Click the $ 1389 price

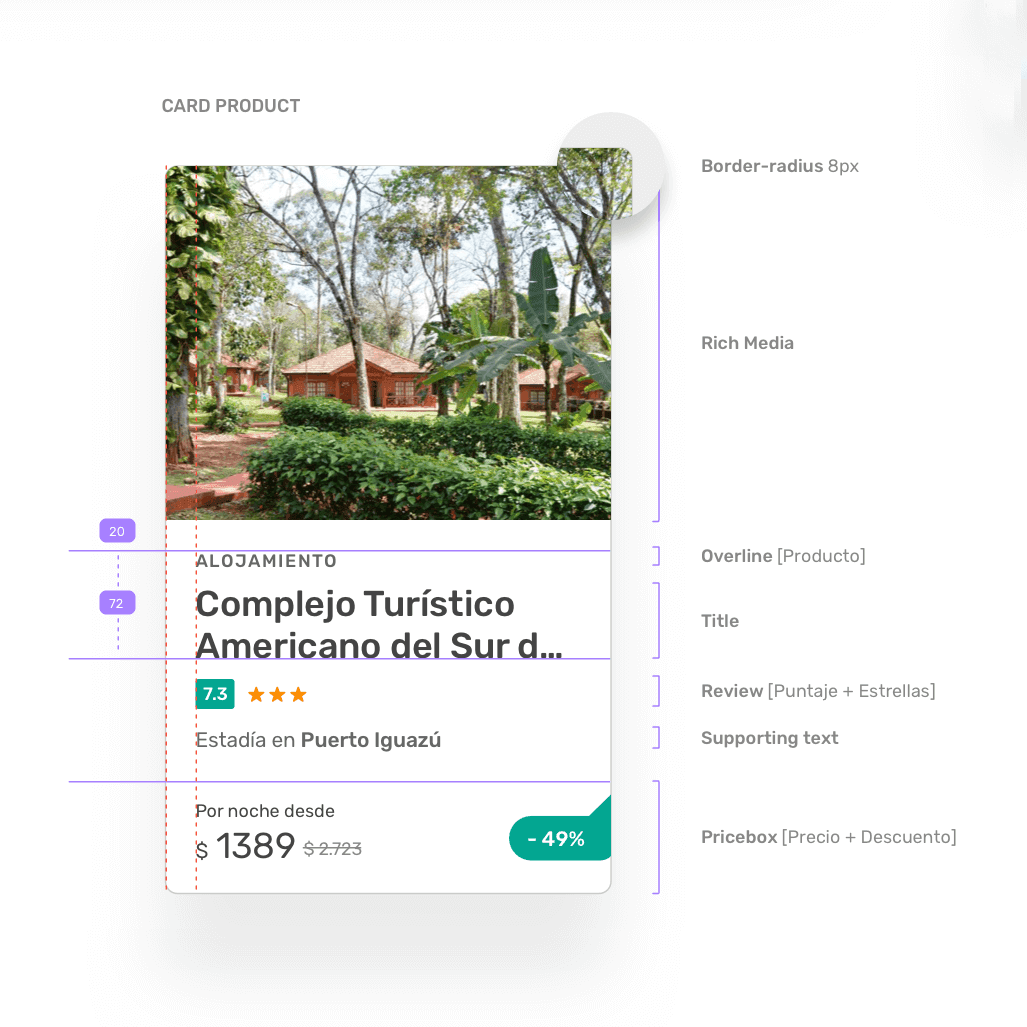[x=246, y=846]
